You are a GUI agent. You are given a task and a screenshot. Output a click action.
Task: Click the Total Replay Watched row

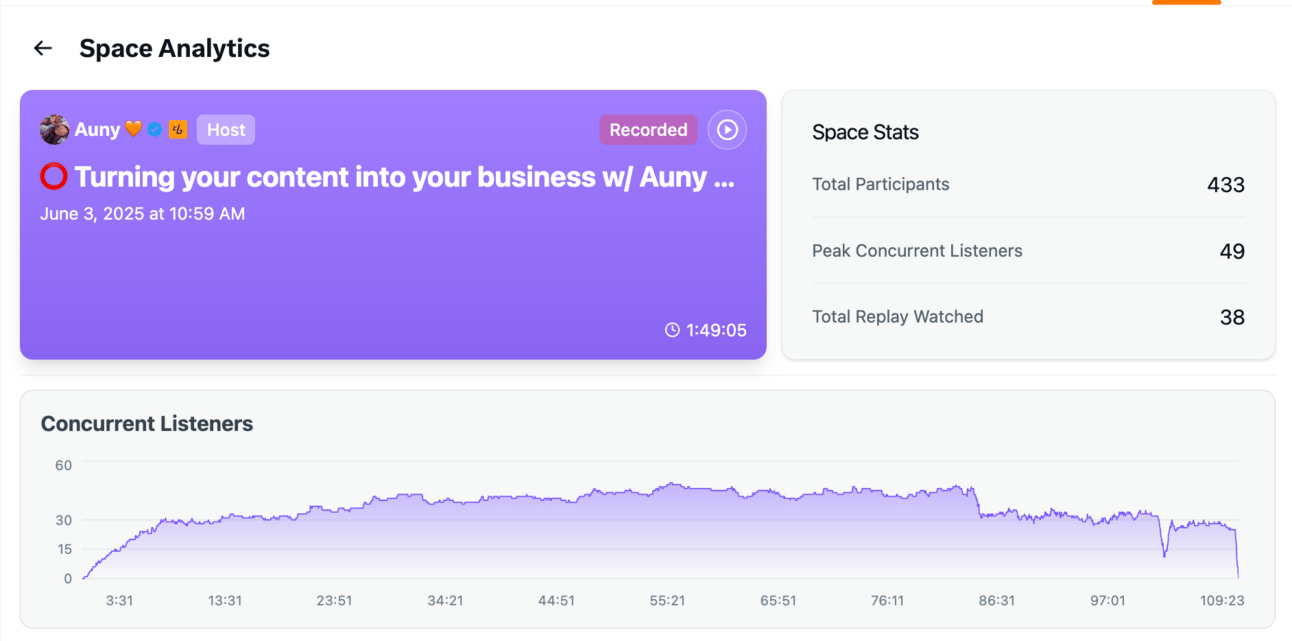[1028, 317]
